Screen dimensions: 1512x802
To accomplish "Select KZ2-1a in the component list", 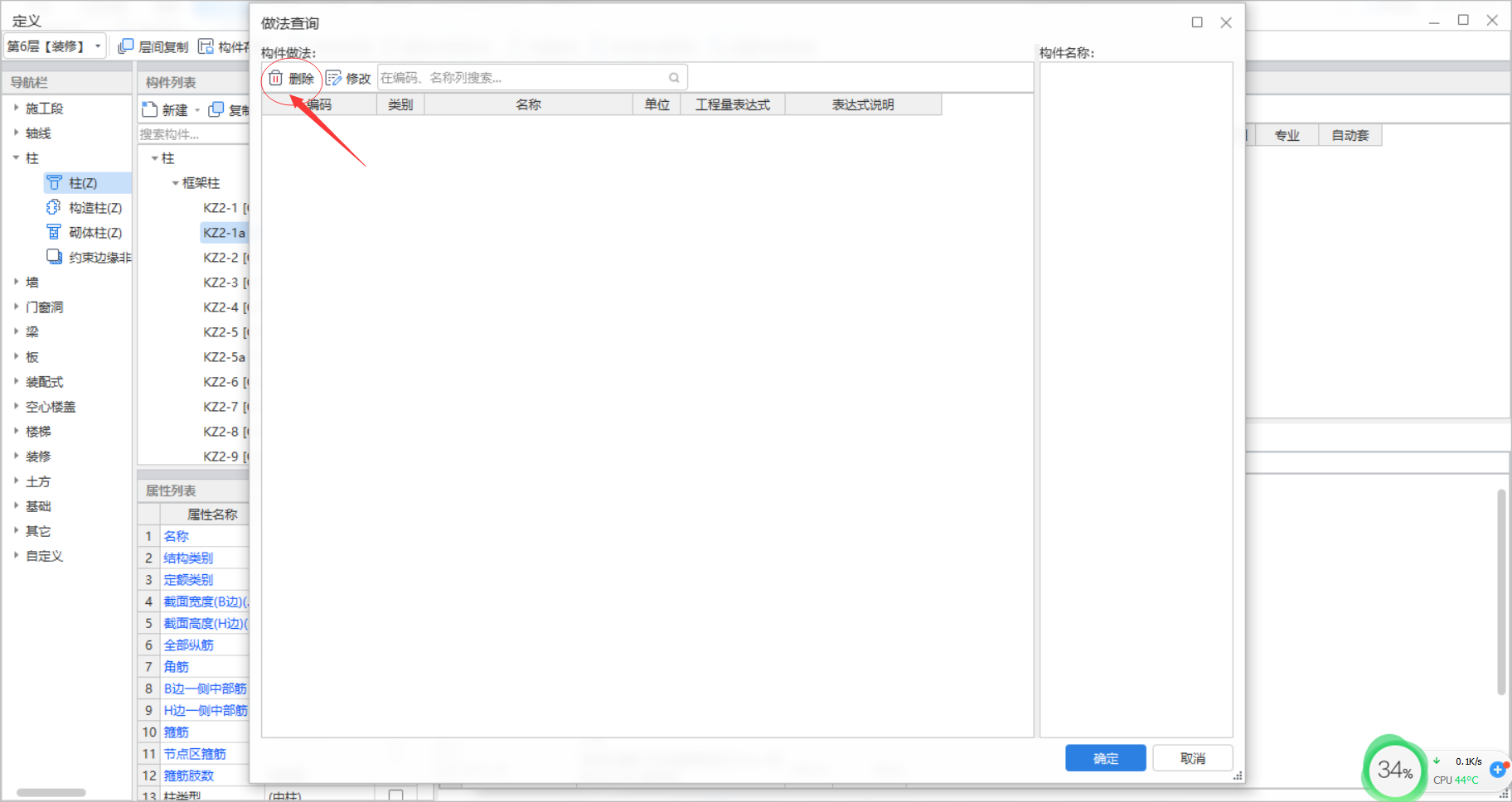I will [x=225, y=233].
